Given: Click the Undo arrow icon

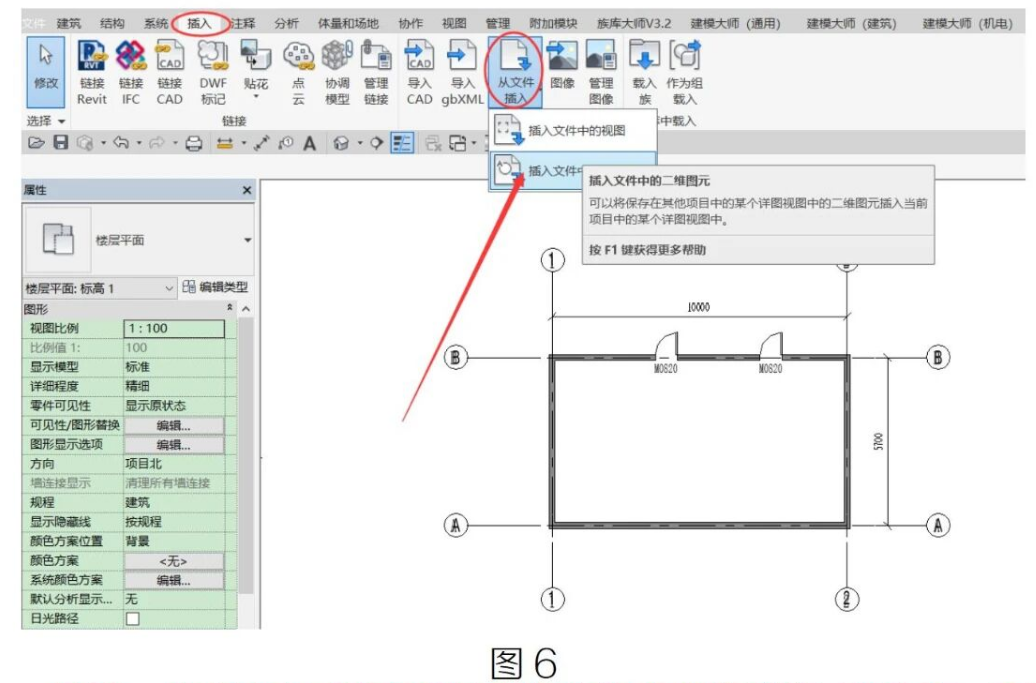Looking at the screenshot, I should pos(120,143).
